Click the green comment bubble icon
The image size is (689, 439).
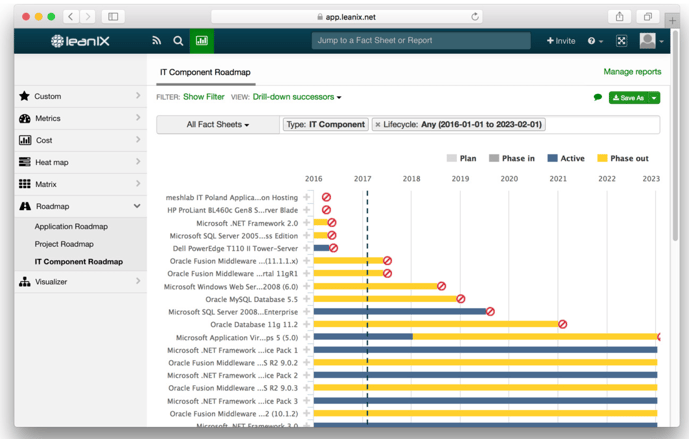pos(598,97)
